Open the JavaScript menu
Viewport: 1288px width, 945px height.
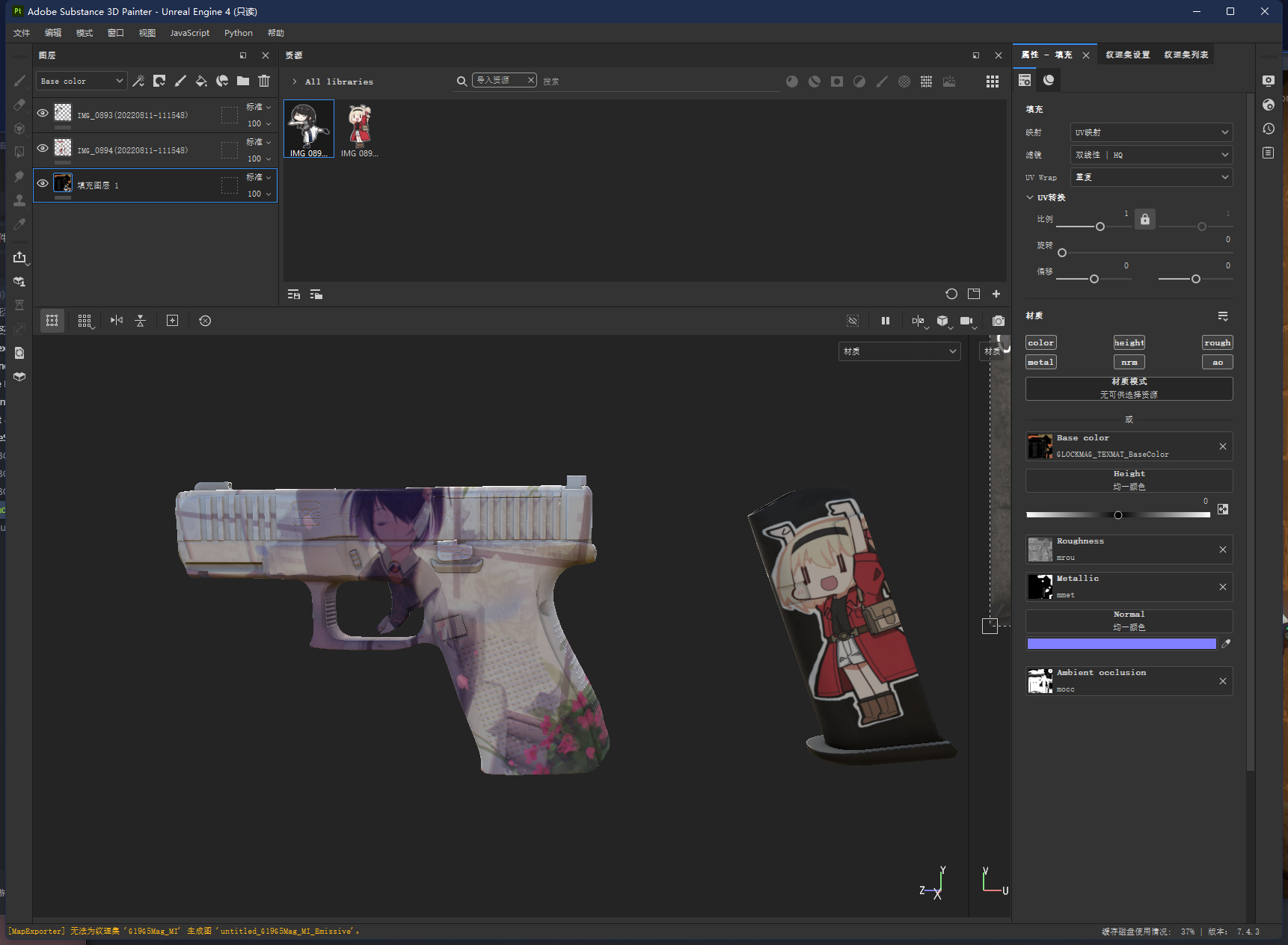pyautogui.click(x=190, y=33)
